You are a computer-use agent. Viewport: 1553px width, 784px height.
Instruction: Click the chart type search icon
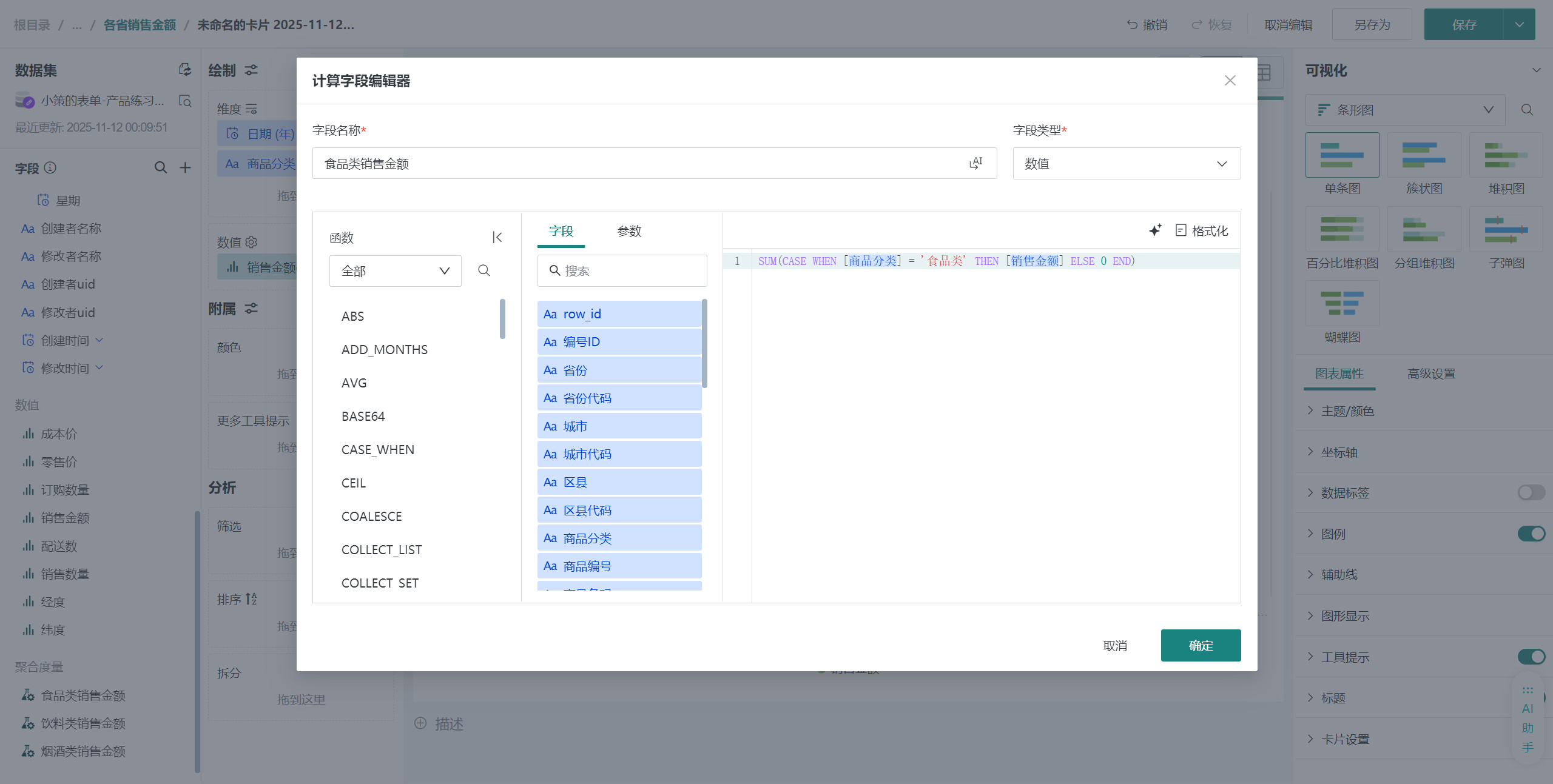(x=1527, y=110)
